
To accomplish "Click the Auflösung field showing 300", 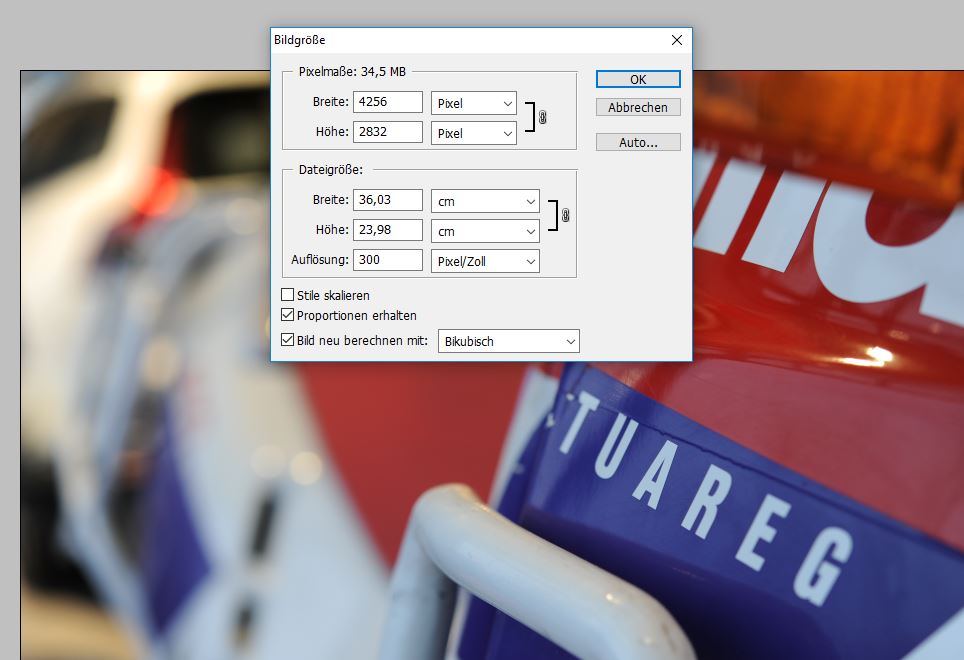I will coord(387,260).
